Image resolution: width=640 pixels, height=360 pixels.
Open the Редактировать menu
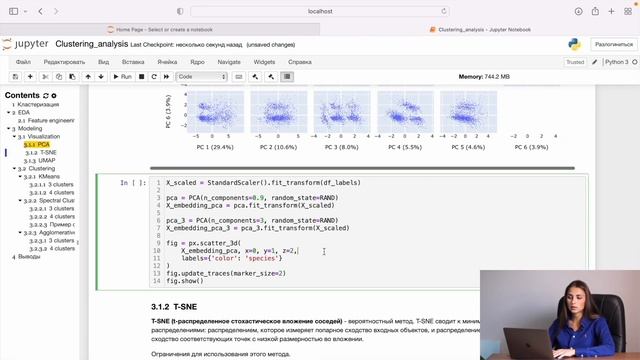[64, 62]
